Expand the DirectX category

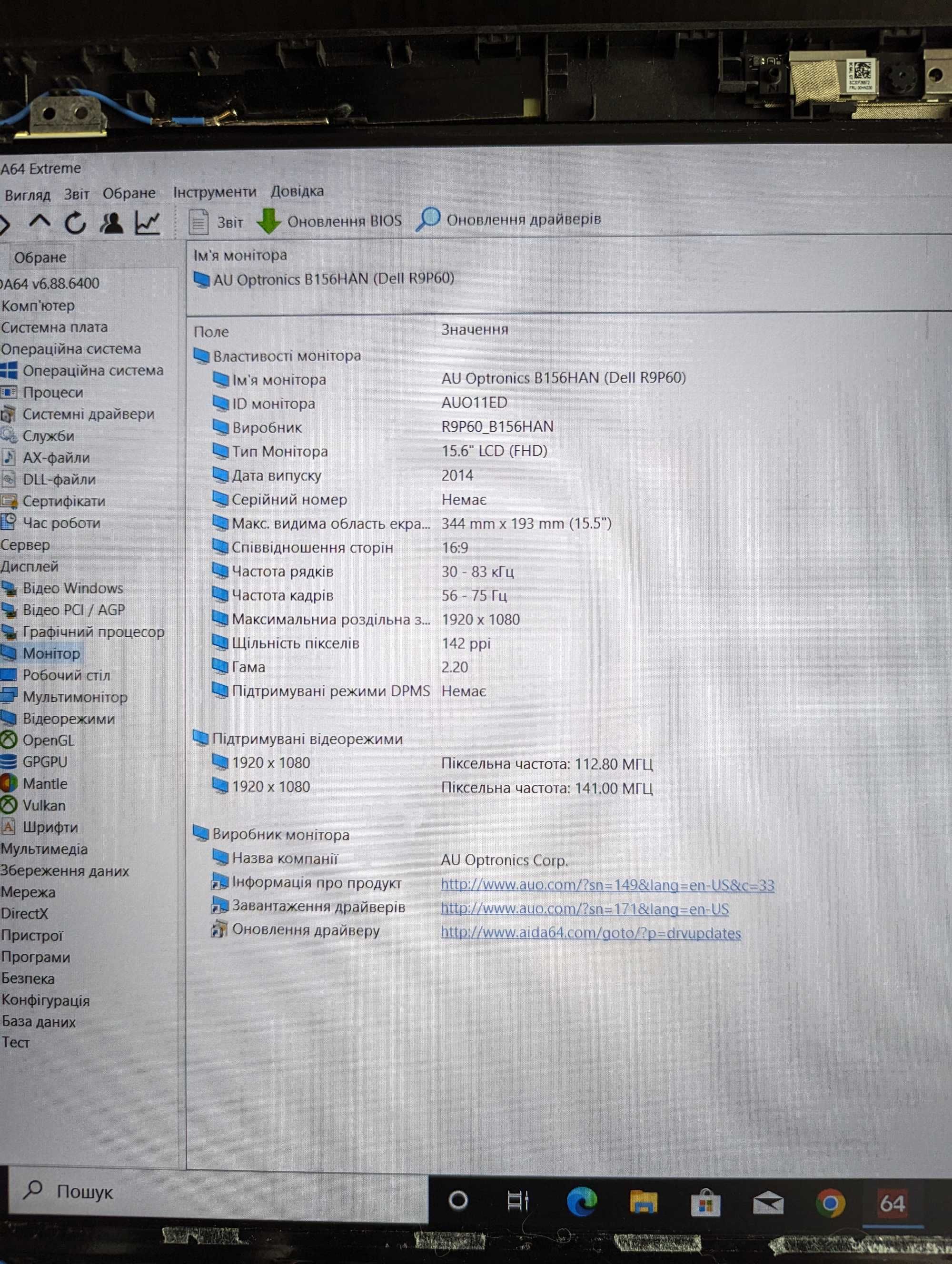pyautogui.click(x=25, y=914)
